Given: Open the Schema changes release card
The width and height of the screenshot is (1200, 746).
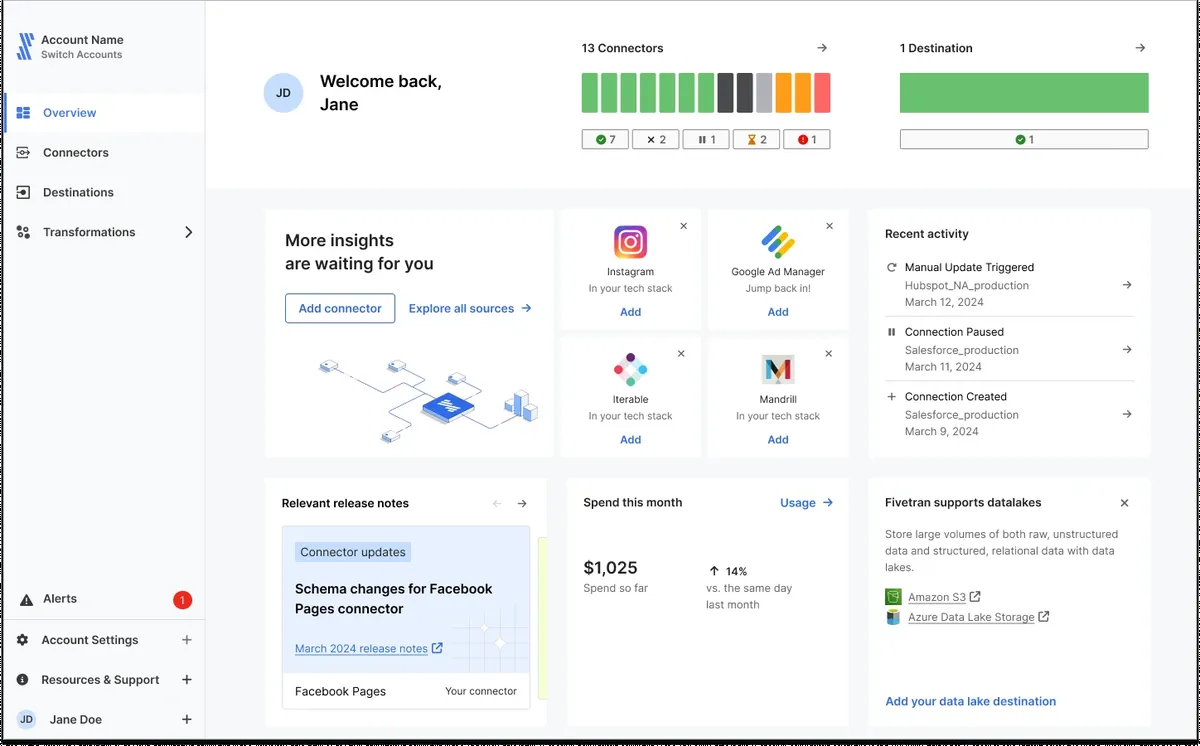Looking at the screenshot, I should [406, 617].
